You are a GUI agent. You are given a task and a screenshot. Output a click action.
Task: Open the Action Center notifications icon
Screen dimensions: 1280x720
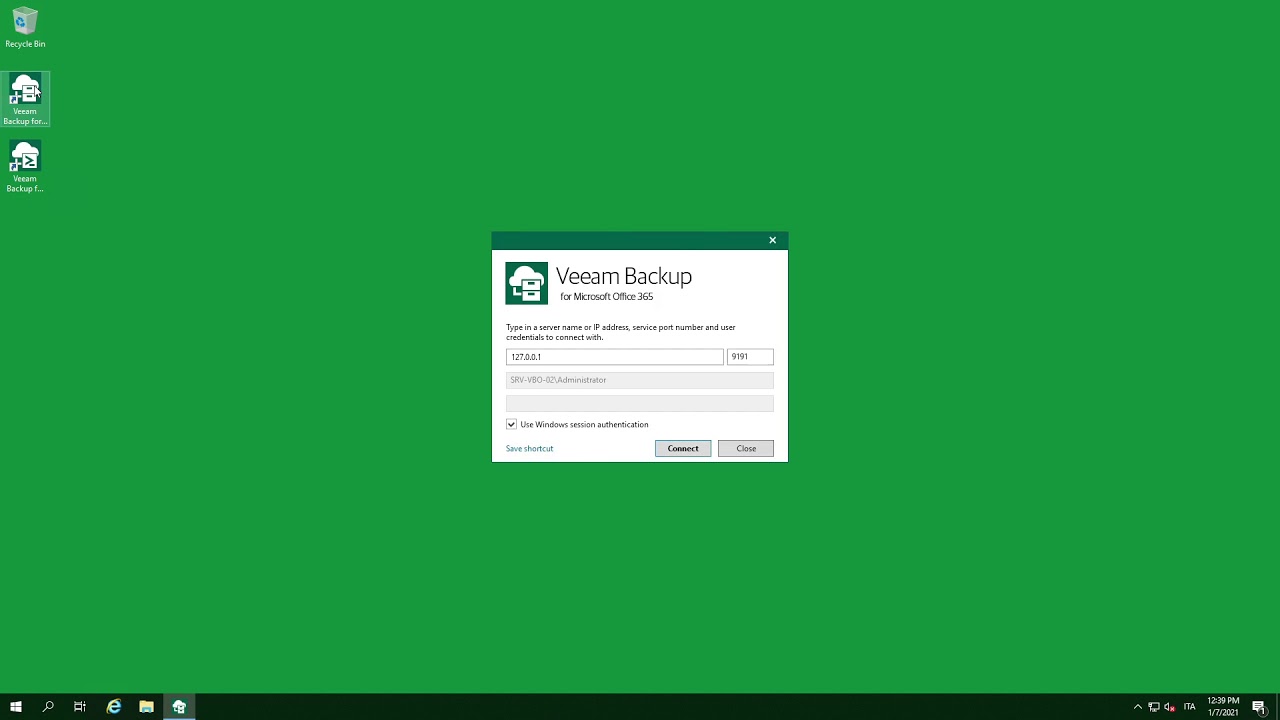(1259, 707)
